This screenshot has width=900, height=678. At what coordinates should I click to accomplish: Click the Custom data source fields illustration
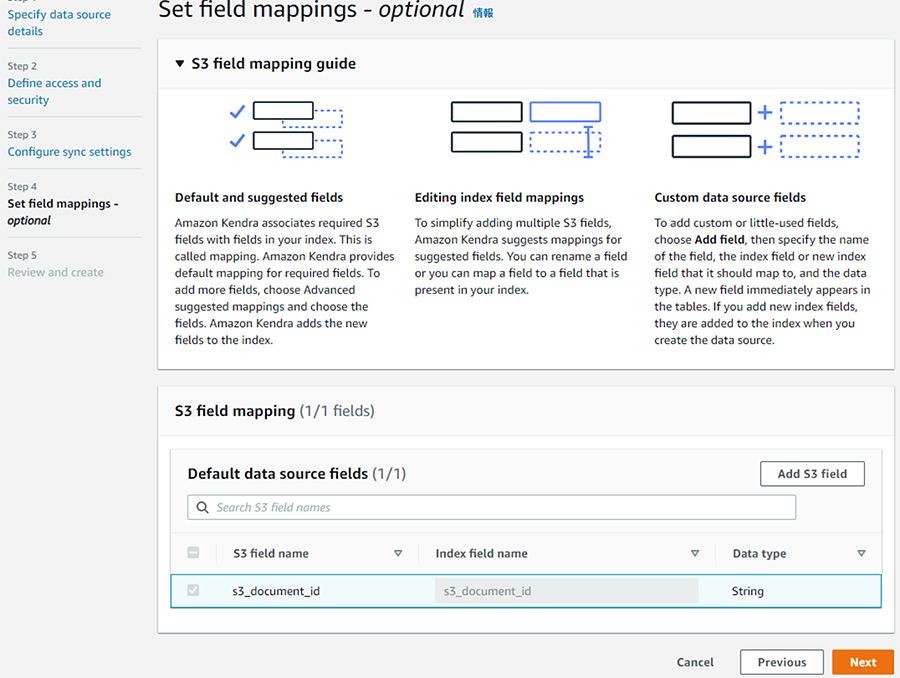point(766,129)
